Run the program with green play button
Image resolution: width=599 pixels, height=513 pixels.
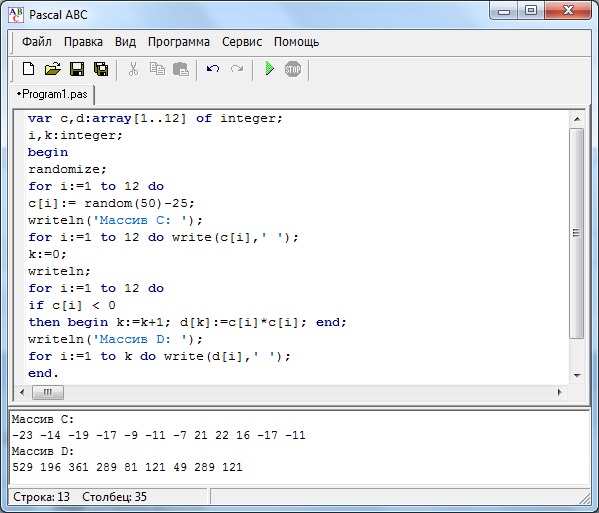[269, 69]
